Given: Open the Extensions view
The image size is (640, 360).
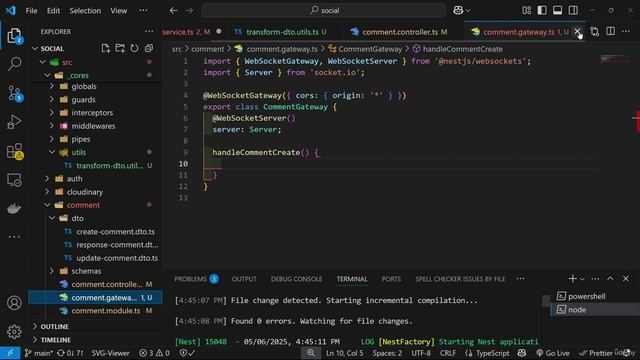Looking at the screenshot, I should click(14, 151).
